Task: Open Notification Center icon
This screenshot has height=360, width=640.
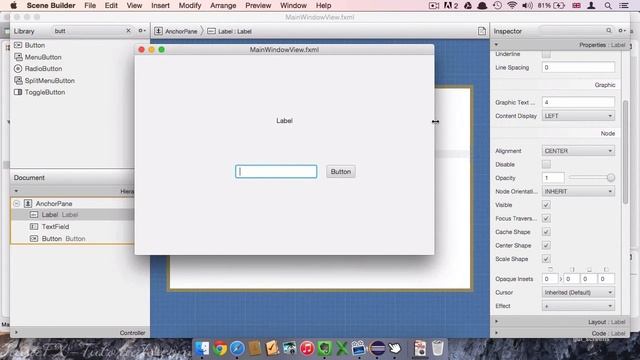Action: click(x=624, y=6)
